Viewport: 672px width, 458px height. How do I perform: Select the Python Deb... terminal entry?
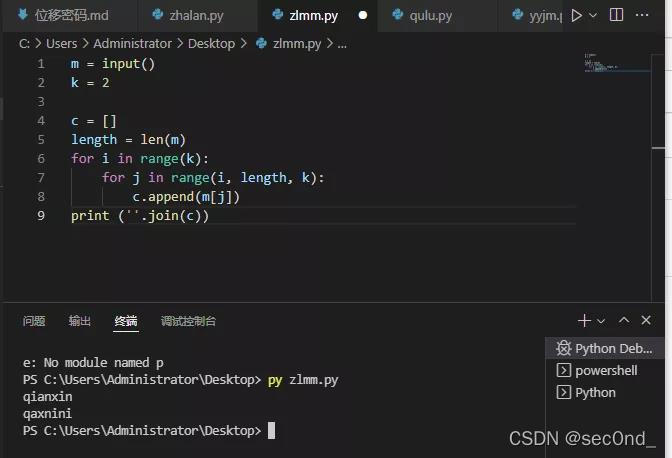(x=605, y=348)
